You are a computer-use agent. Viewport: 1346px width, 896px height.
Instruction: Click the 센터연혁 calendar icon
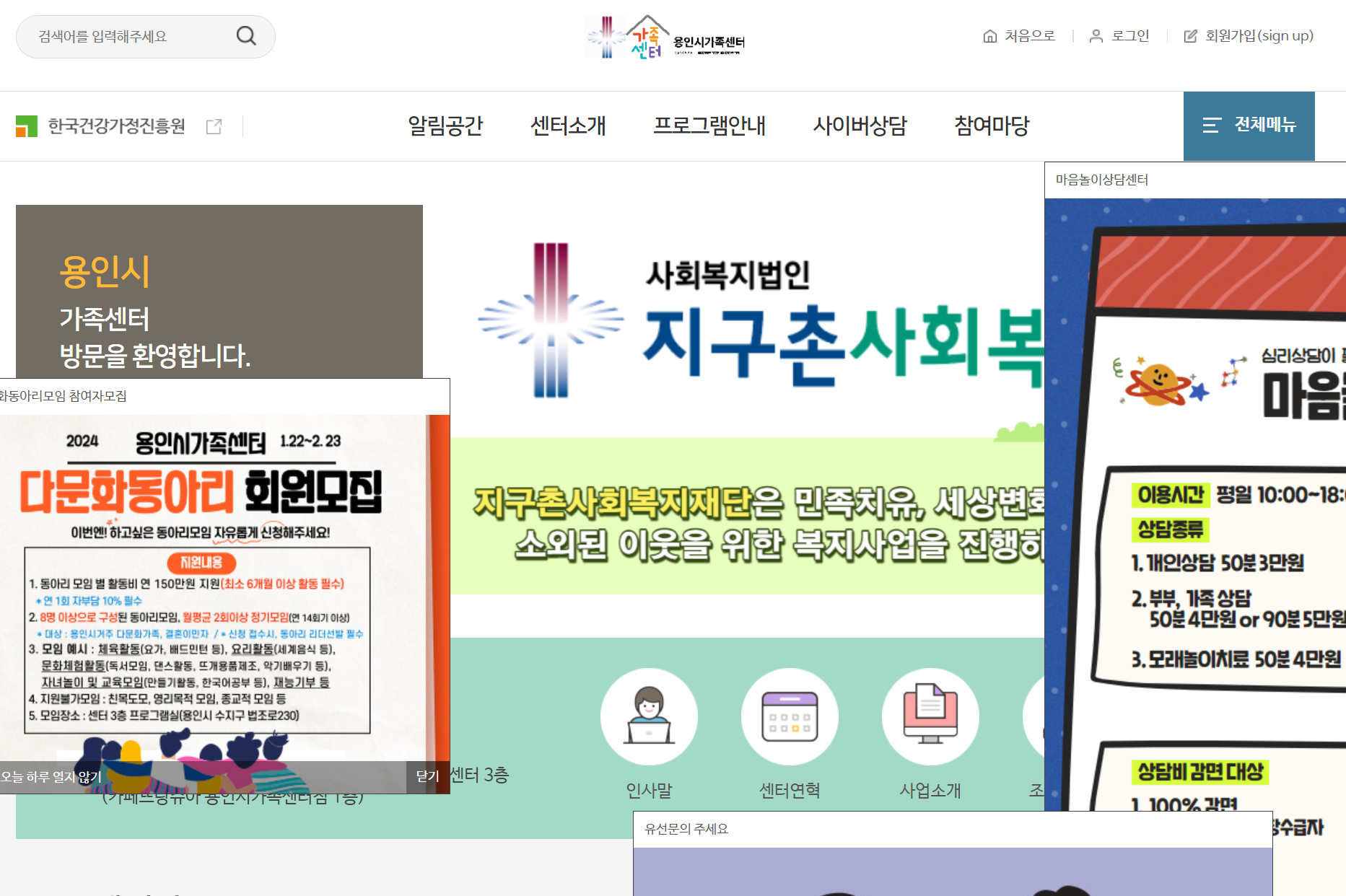pyautogui.click(x=790, y=716)
